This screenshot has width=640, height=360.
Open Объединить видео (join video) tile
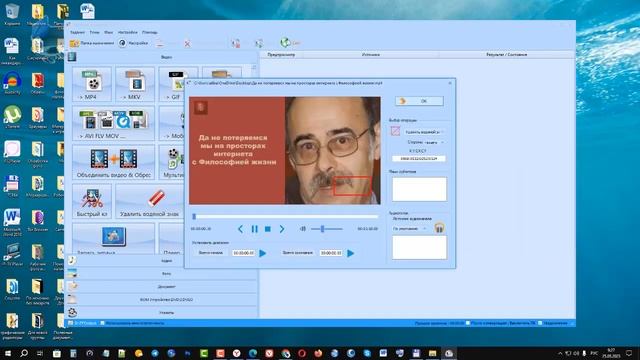coord(113,162)
